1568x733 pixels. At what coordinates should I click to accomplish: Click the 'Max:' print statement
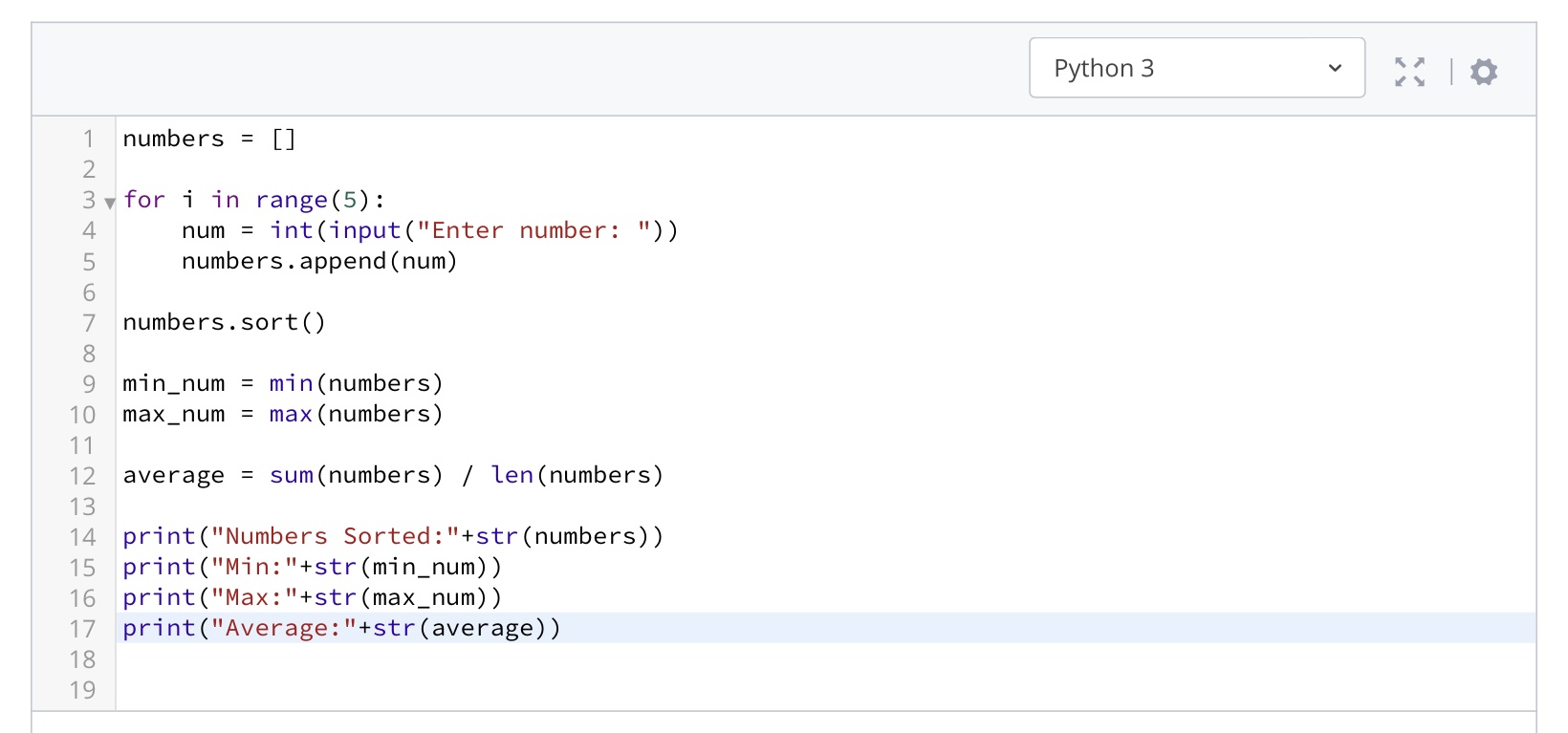coord(312,597)
